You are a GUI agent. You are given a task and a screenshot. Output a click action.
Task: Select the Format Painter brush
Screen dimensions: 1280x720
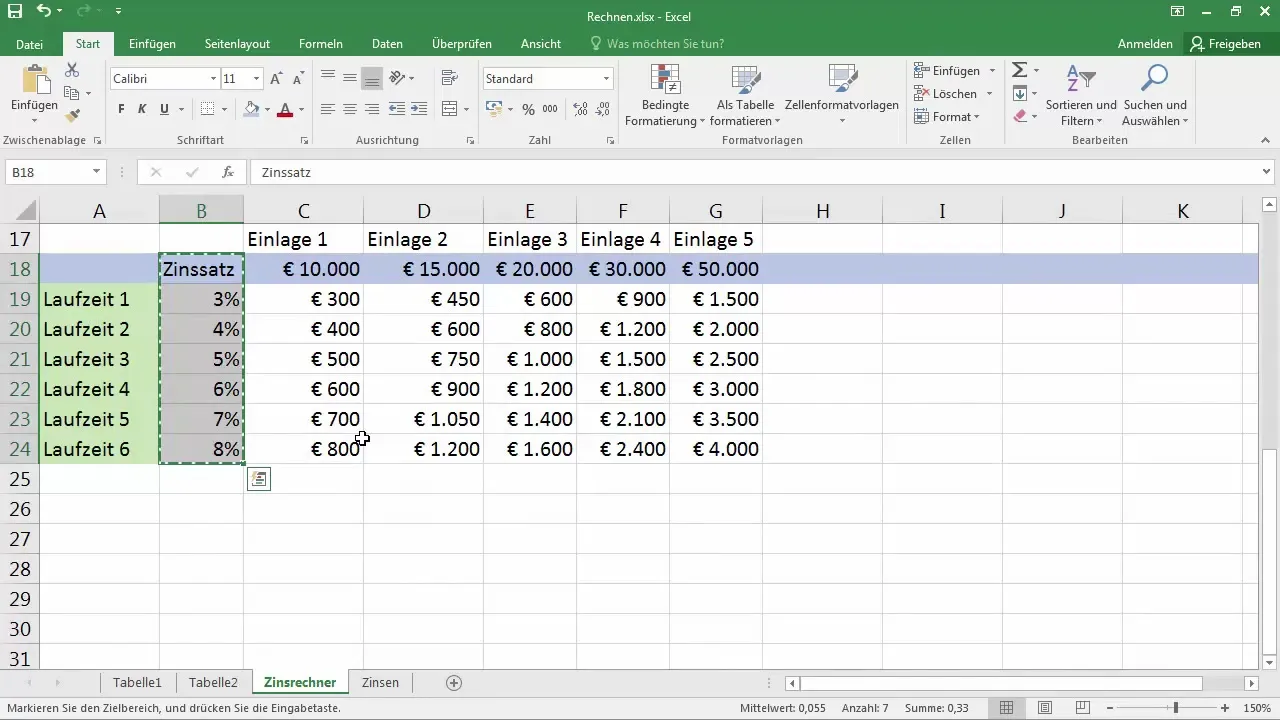[x=72, y=116]
